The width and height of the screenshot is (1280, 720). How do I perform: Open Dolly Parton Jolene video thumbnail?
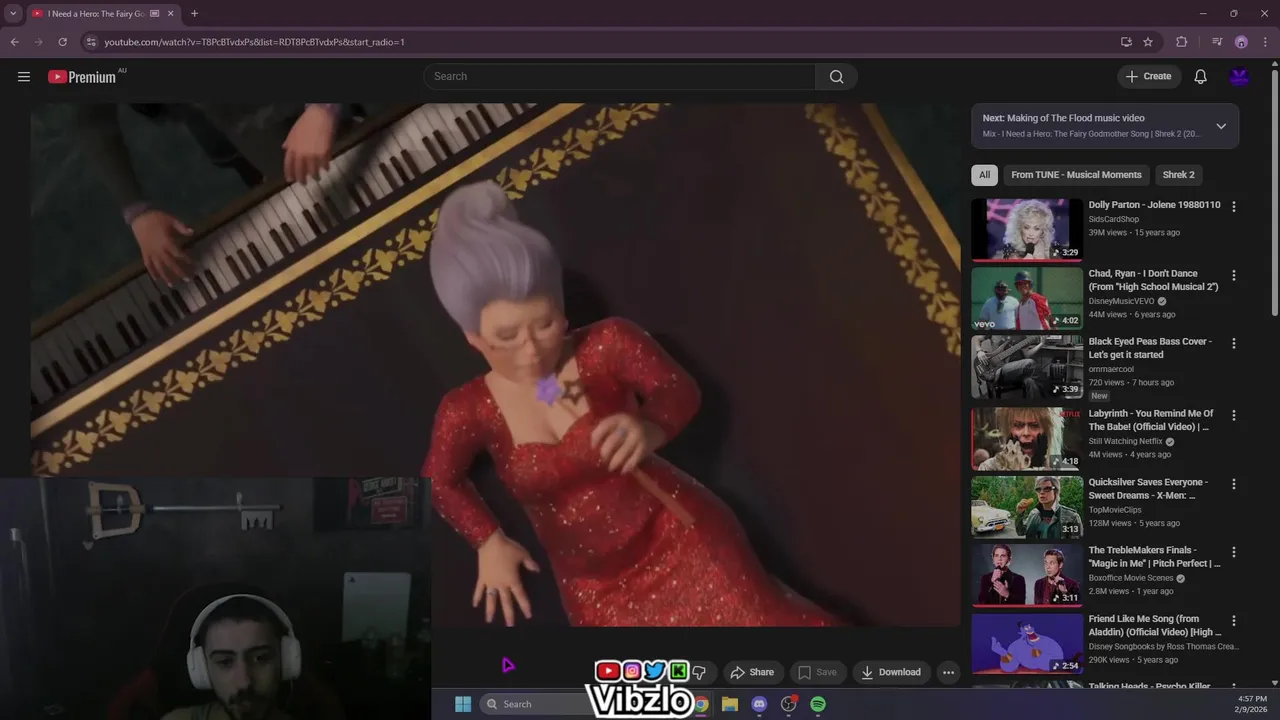pos(1027,229)
